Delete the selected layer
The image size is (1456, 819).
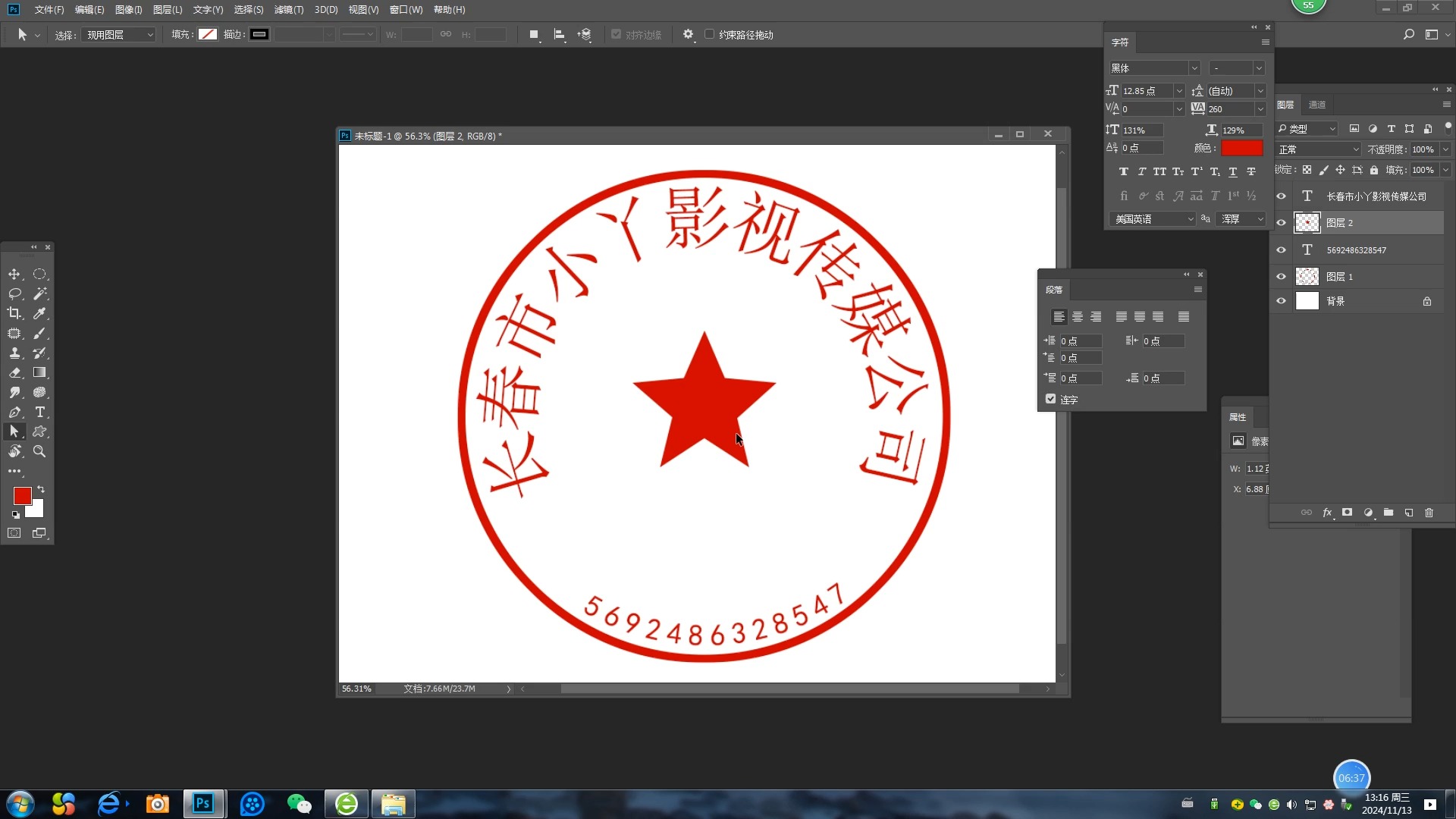tap(1429, 513)
